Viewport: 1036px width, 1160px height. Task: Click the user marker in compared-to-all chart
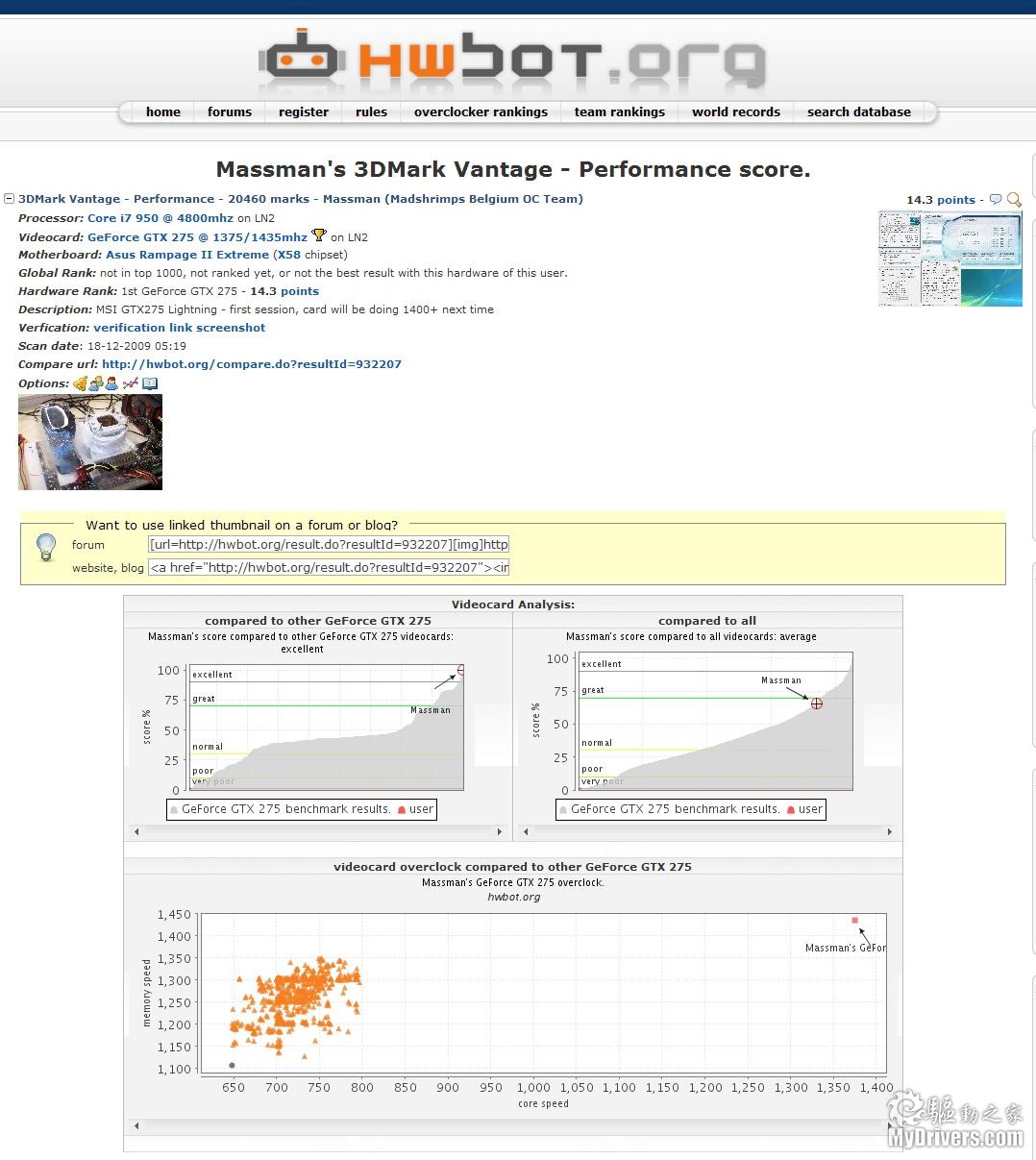tap(817, 703)
